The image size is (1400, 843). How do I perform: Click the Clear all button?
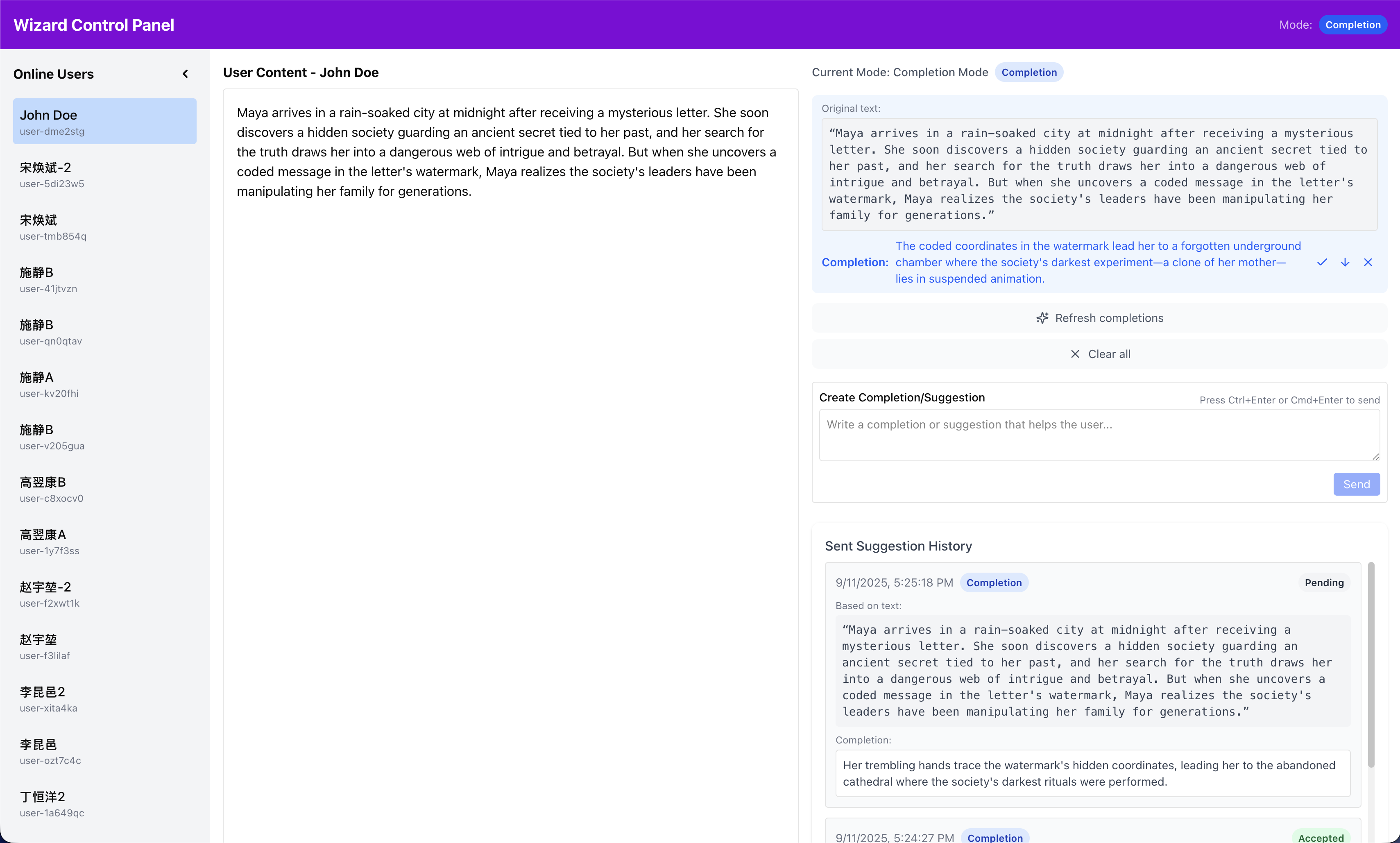(1099, 354)
